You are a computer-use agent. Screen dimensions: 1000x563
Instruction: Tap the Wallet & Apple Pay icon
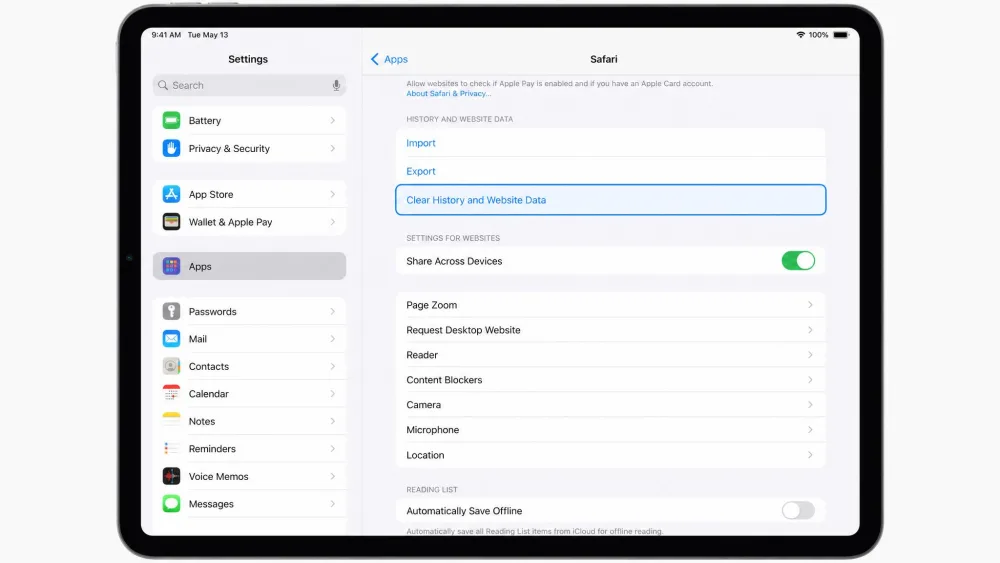(x=171, y=222)
